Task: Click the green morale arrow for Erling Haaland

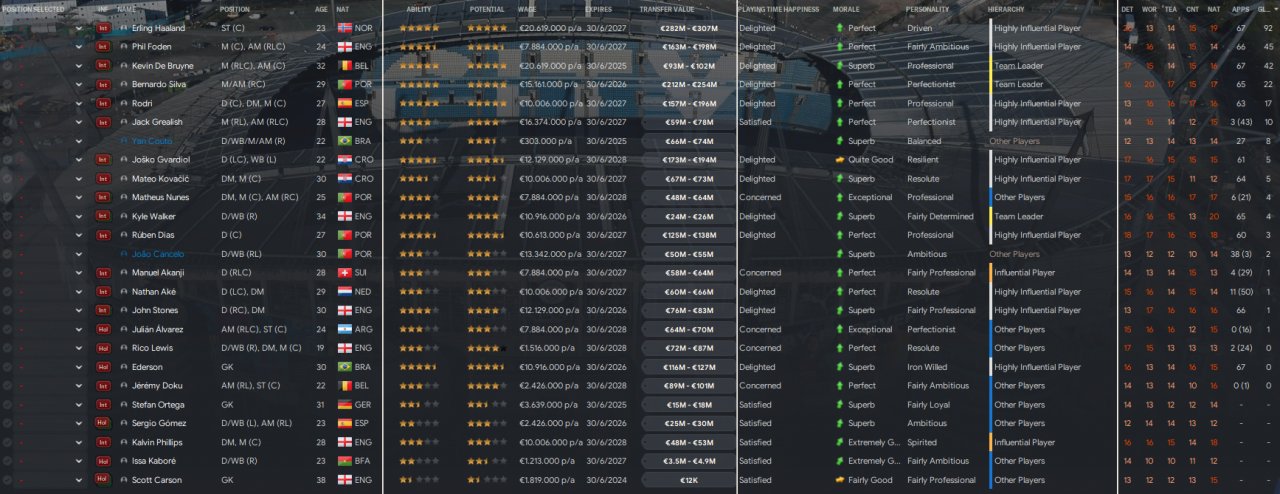Action: 839,28
